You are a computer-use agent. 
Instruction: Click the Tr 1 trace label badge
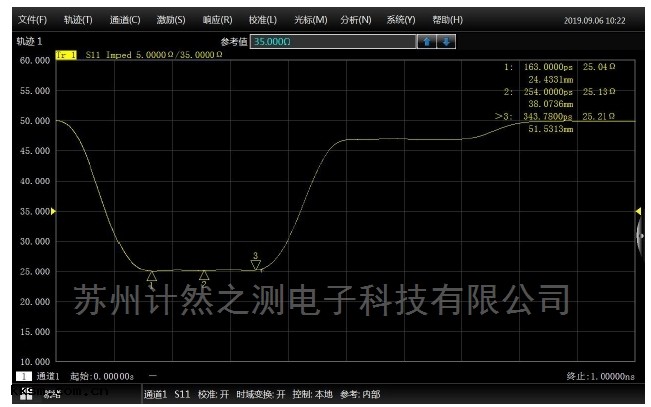click(x=68, y=55)
